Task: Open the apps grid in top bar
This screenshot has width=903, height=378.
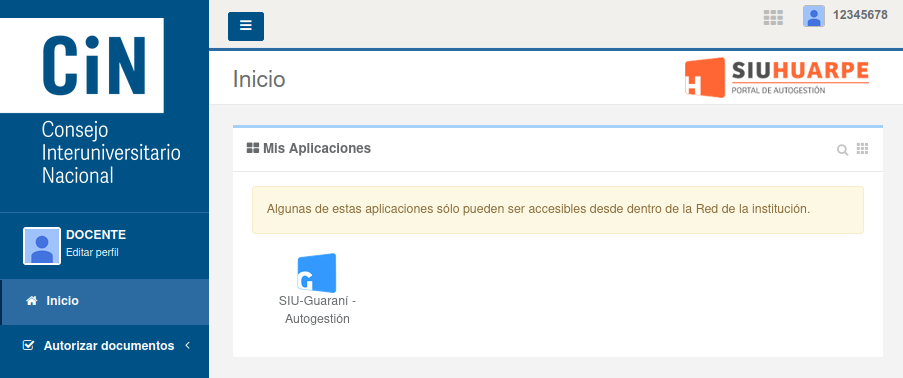Action: [773, 18]
